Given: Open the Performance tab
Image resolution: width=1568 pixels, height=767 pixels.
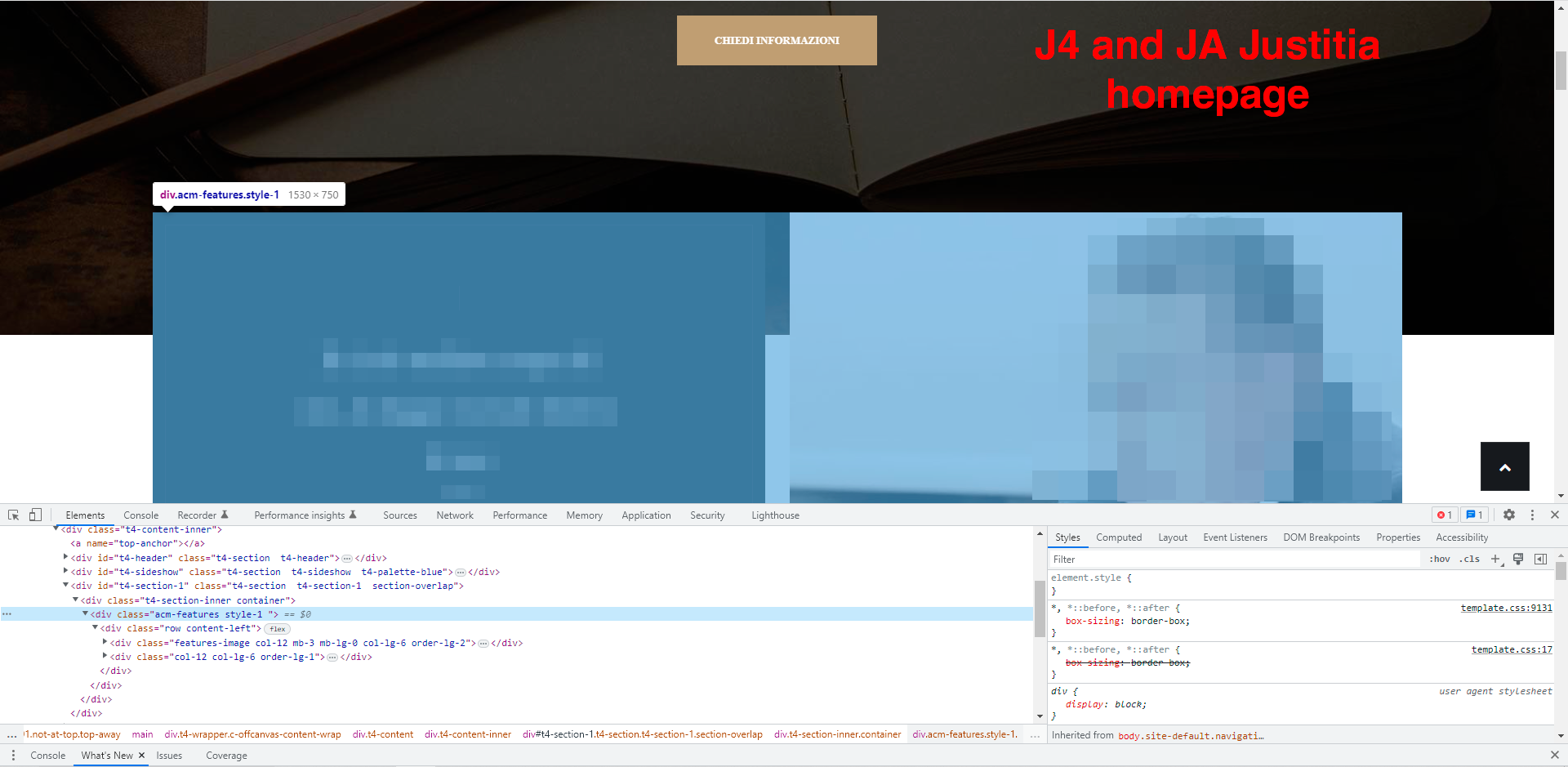Looking at the screenshot, I should (520, 515).
